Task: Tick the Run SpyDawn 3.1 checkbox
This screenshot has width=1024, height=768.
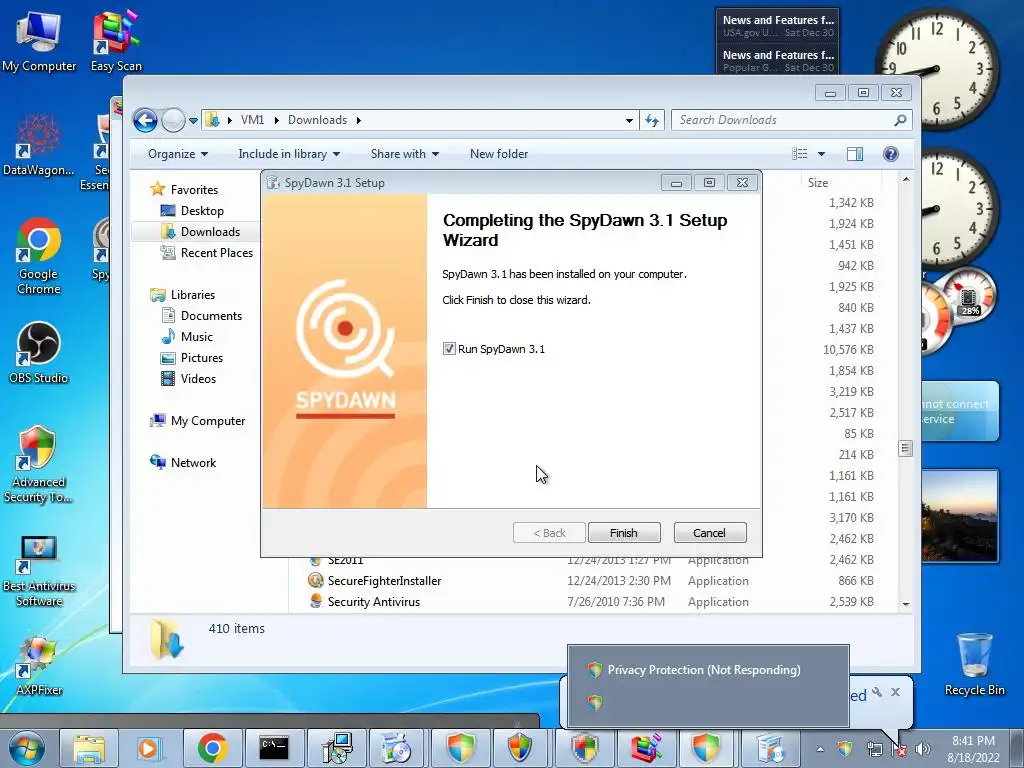Action: tap(449, 349)
